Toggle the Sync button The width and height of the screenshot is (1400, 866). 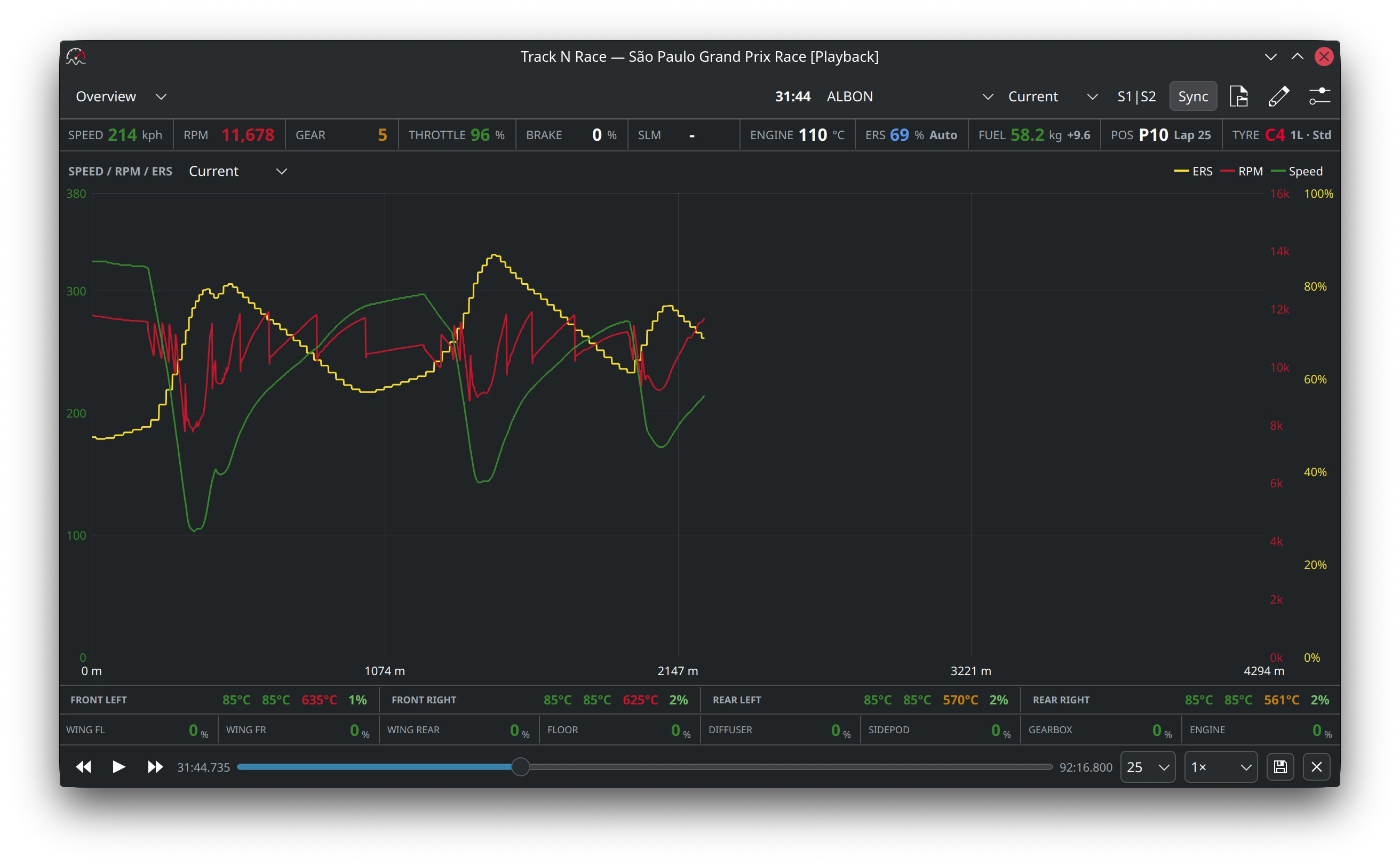1192,96
